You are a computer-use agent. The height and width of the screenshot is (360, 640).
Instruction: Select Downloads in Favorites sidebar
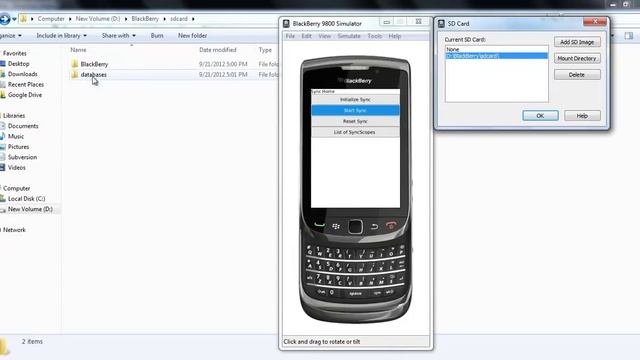click(x=22, y=74)
